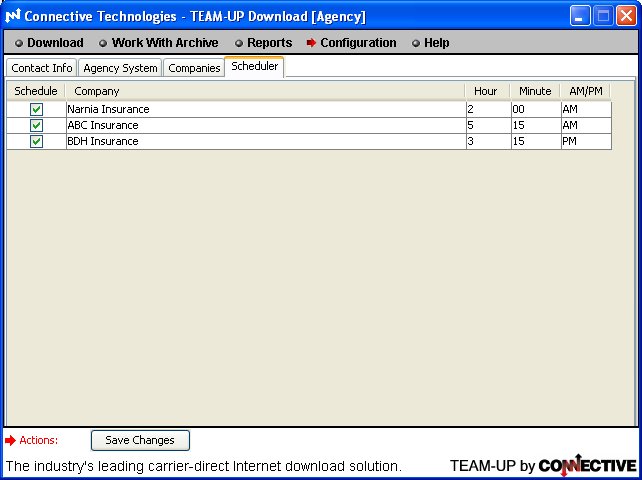Switch to the Companies tab
This screenshot has width=642, height=480.
tap(194, 68)
